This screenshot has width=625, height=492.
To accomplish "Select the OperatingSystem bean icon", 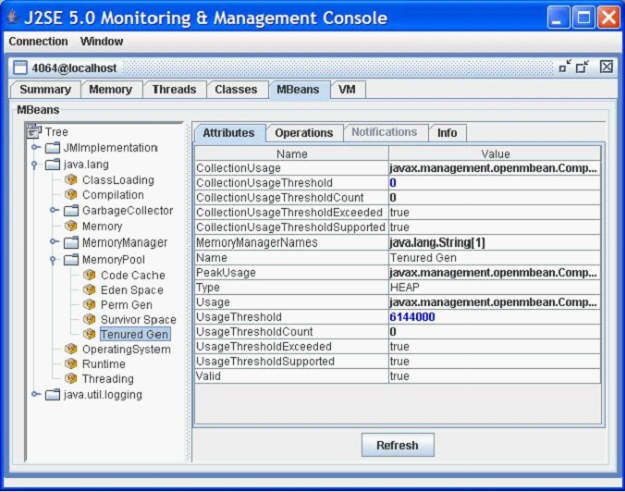I will tap(71, 349).
